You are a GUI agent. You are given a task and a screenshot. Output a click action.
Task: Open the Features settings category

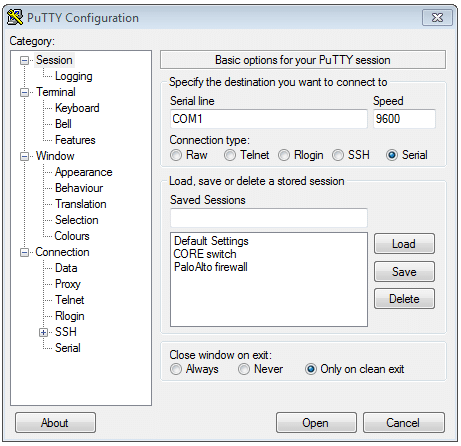coord(75,140)
